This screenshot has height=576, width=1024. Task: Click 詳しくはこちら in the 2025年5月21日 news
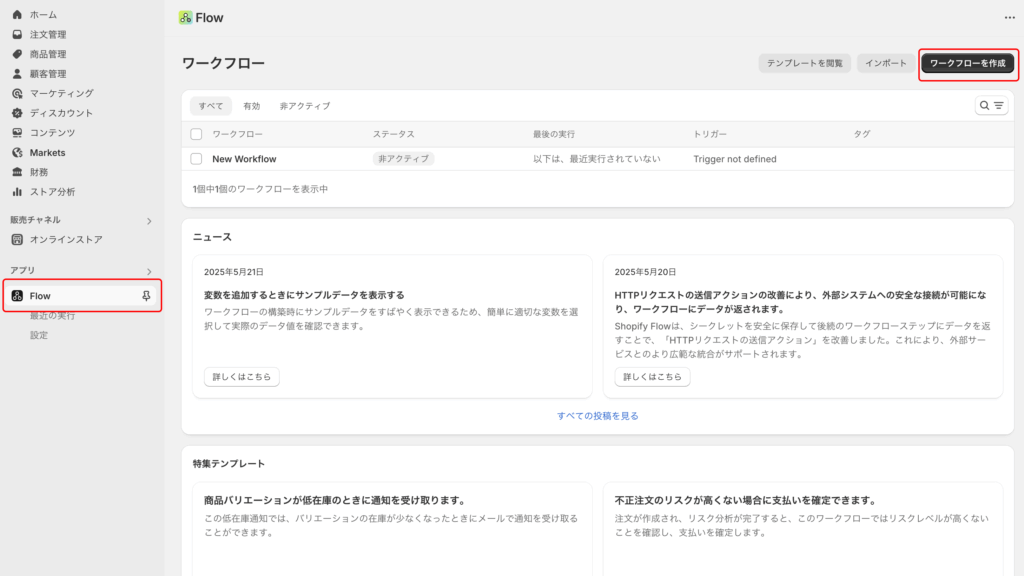tap(242, 377)
